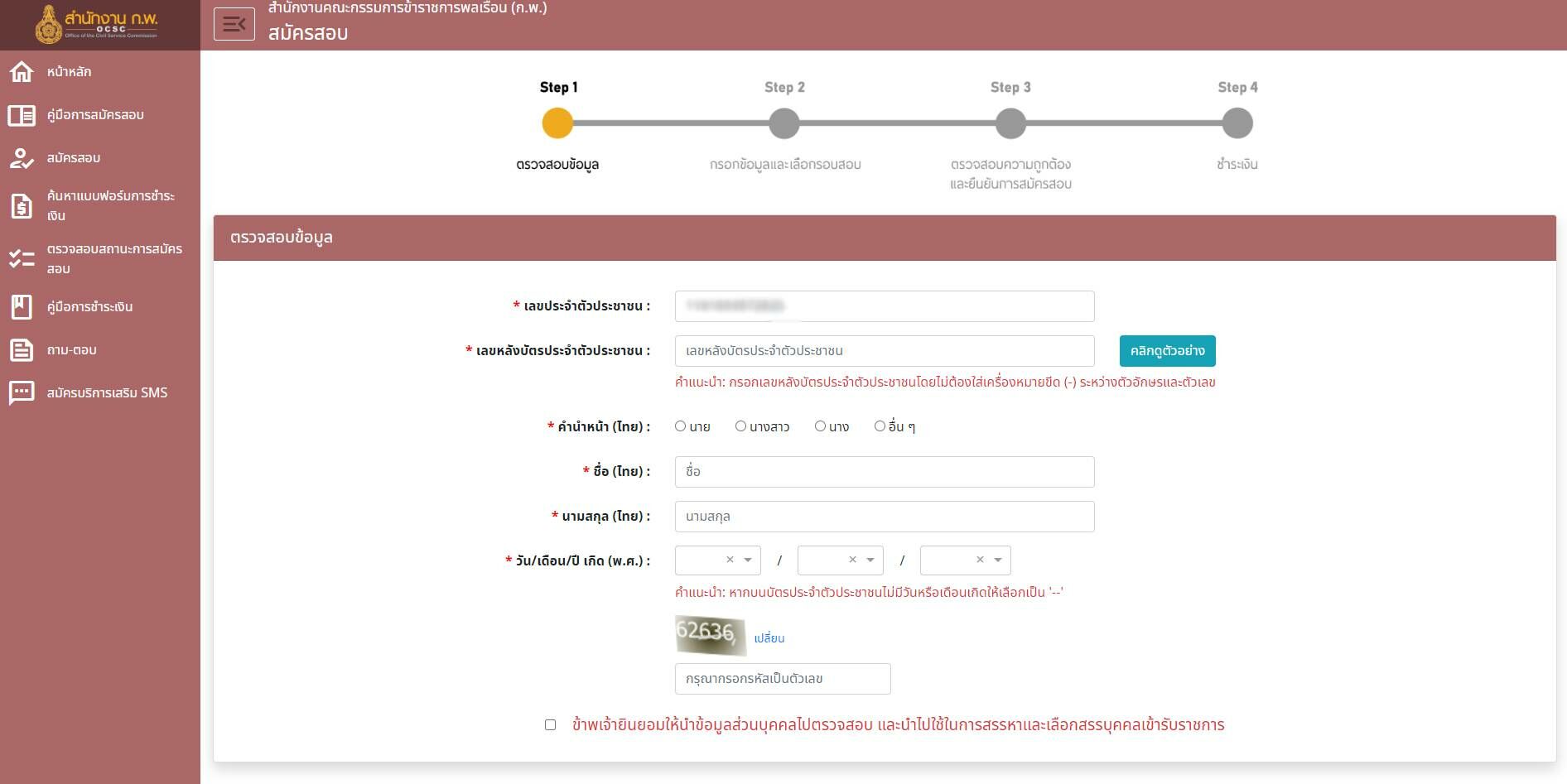The width and height of the screenshot is (1567, 784).
Task: Select the นาย title radio button
Action: point(681,426)
